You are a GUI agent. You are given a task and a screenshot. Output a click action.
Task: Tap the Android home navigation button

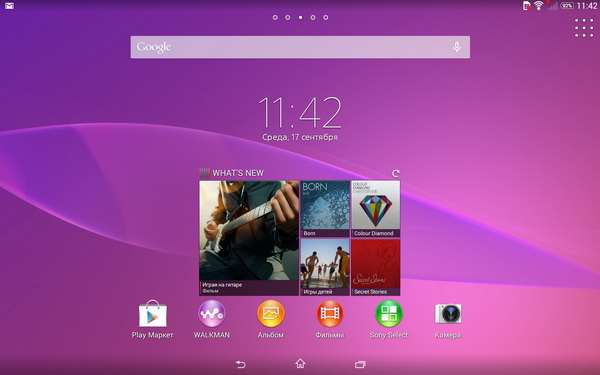300,364
